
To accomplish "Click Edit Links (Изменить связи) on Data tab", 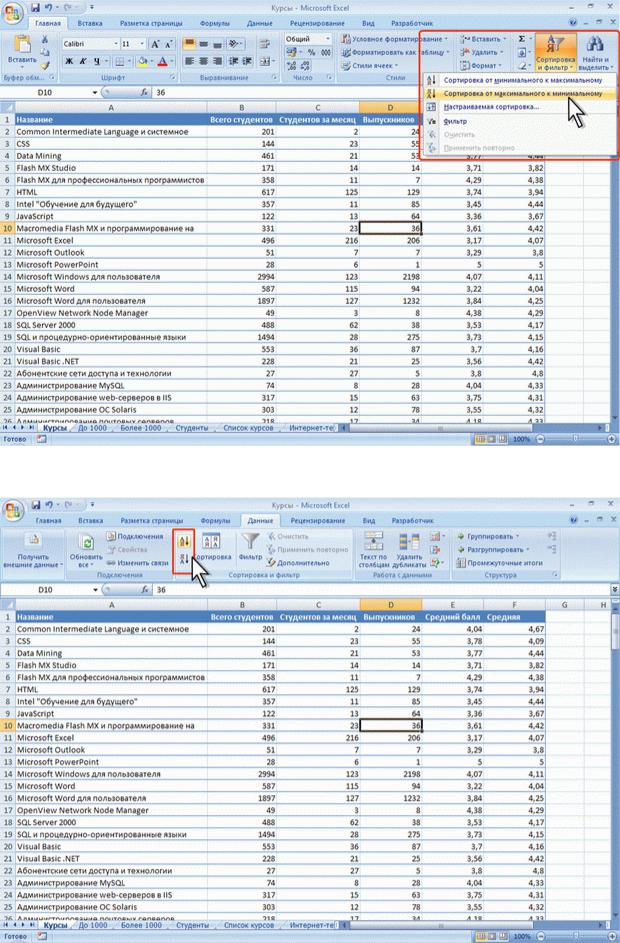I will point(138,563).
